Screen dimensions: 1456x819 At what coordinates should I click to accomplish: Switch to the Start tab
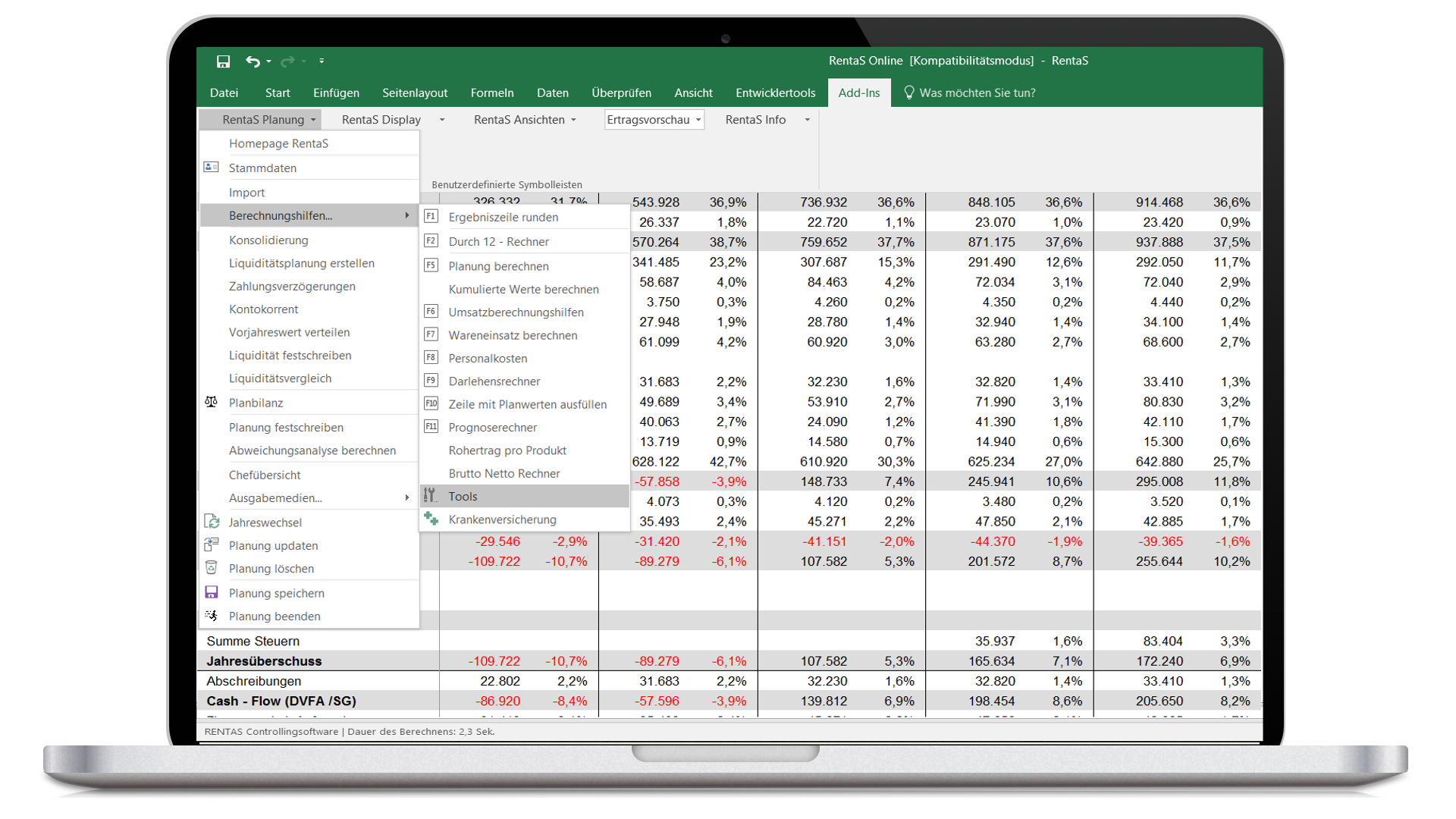coord(278,93)
